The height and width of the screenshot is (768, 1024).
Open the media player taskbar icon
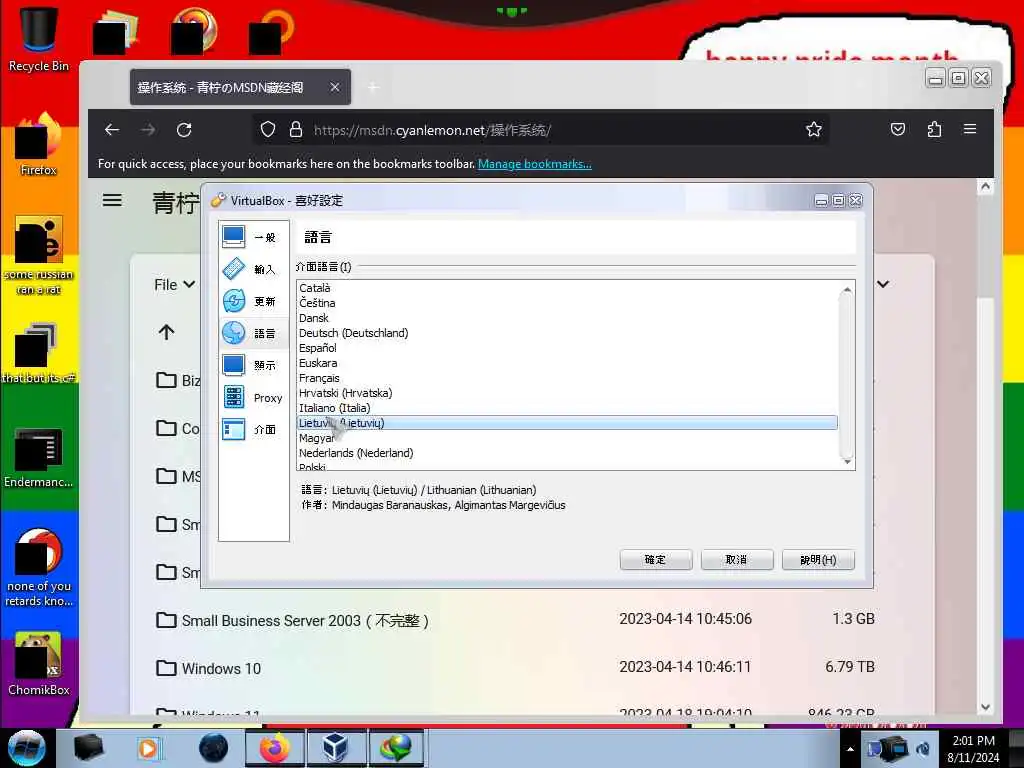(148, 748)
